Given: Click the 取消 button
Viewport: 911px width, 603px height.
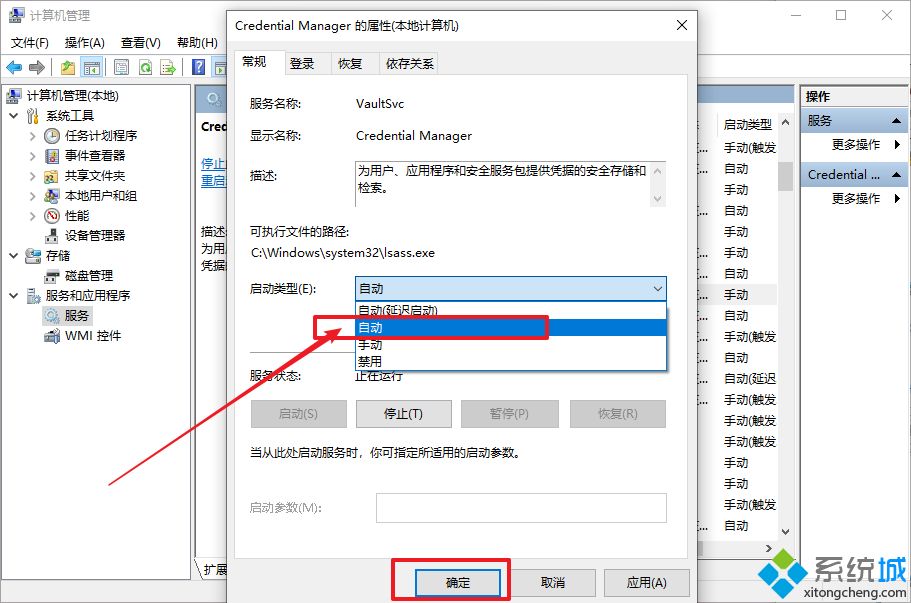Looking at the screenshot, I should tap(553, 583).
